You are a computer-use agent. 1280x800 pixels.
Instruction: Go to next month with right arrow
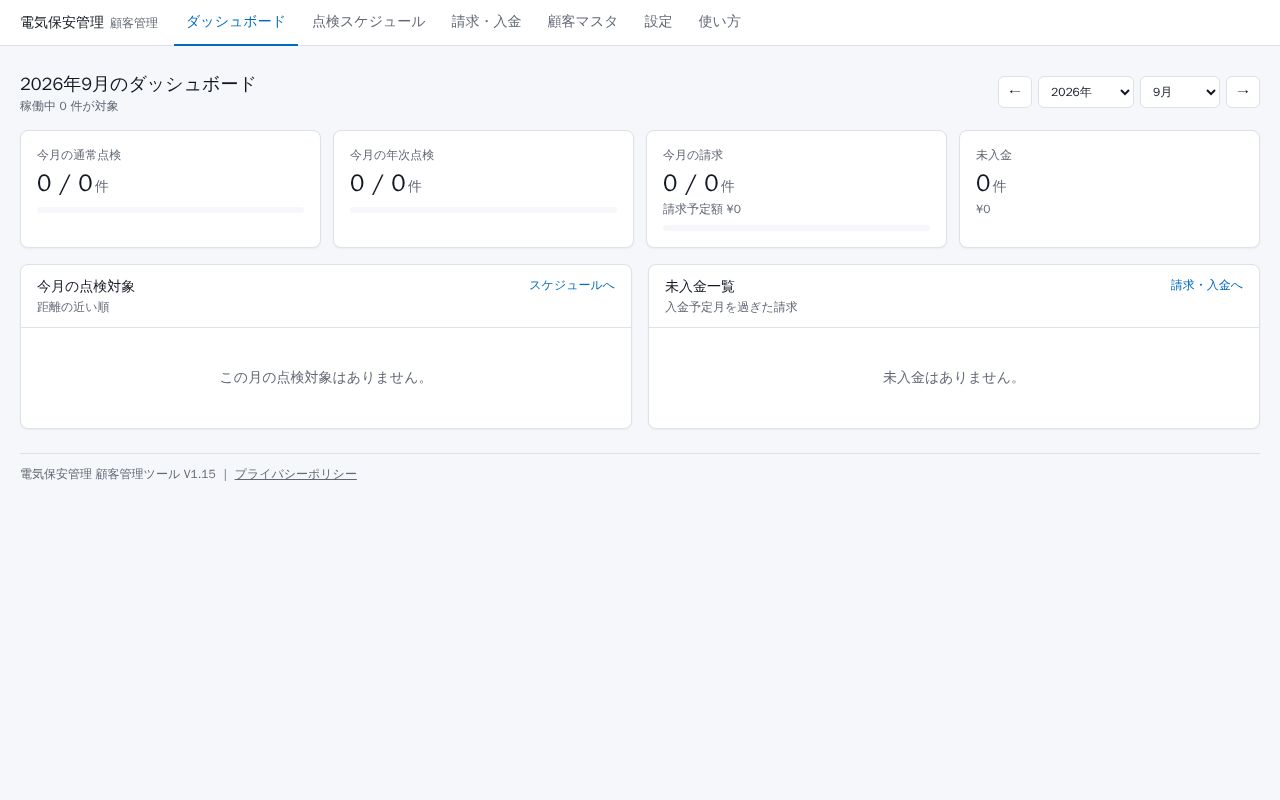click(1243, 92)
